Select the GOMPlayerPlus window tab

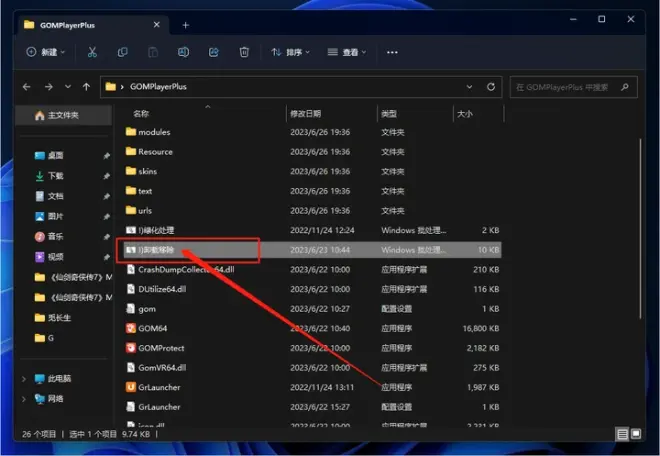pos(93,25)
